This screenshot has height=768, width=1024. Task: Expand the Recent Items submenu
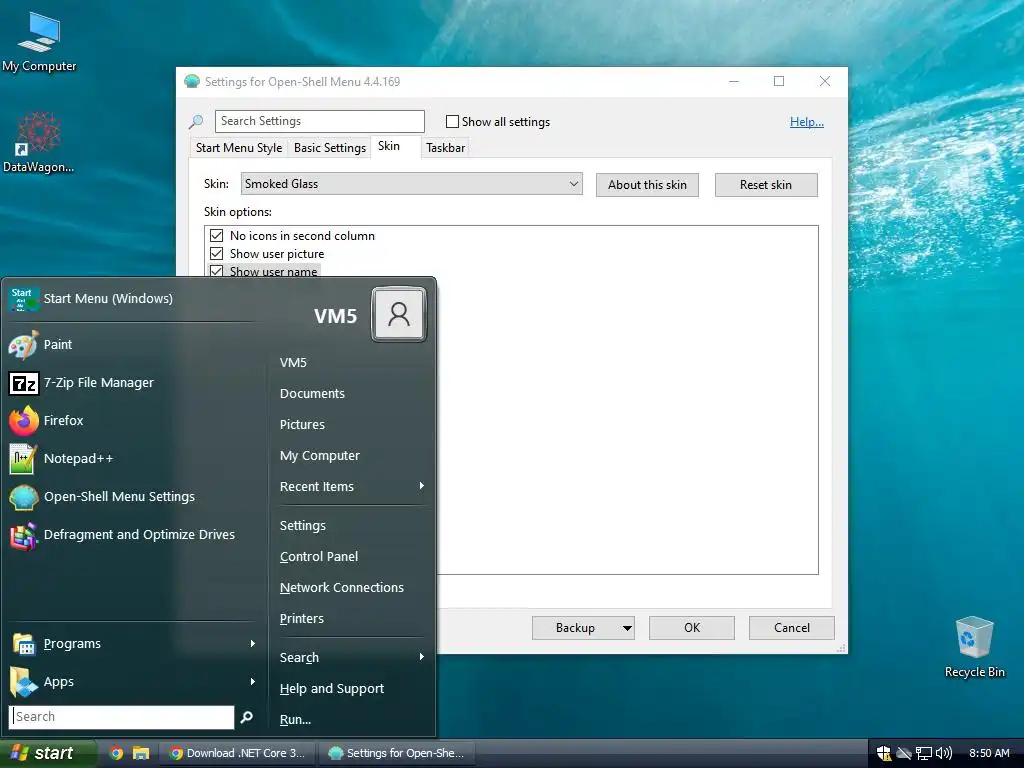[351, 487]
